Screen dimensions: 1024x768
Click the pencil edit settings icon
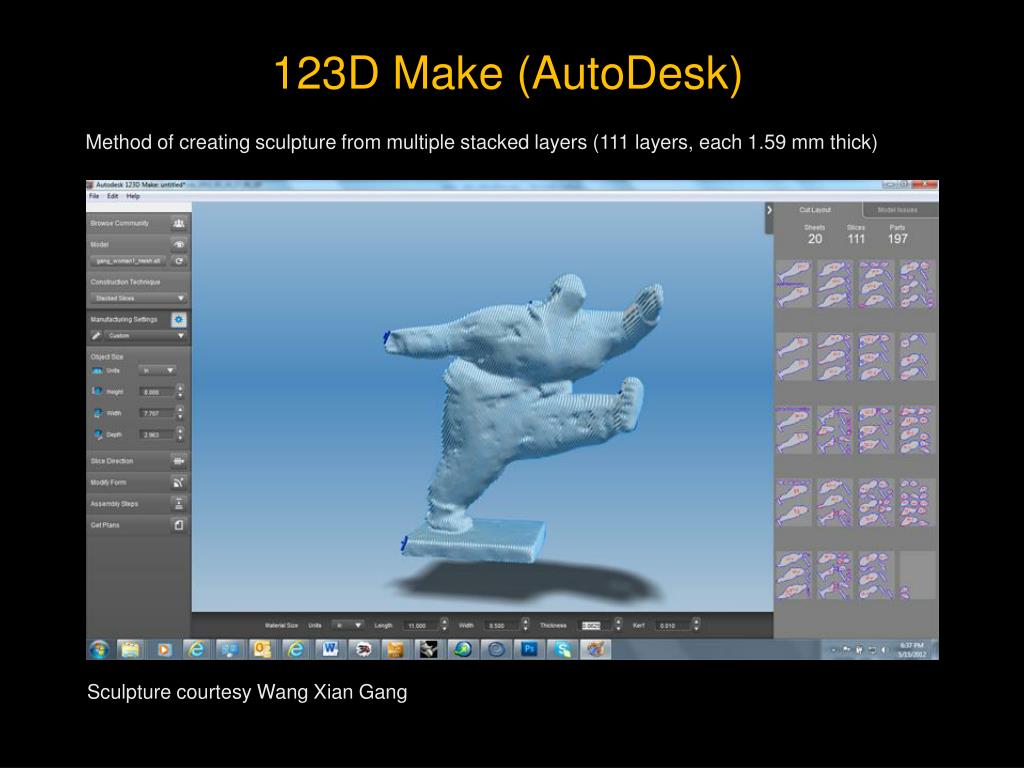coord(96,336)
